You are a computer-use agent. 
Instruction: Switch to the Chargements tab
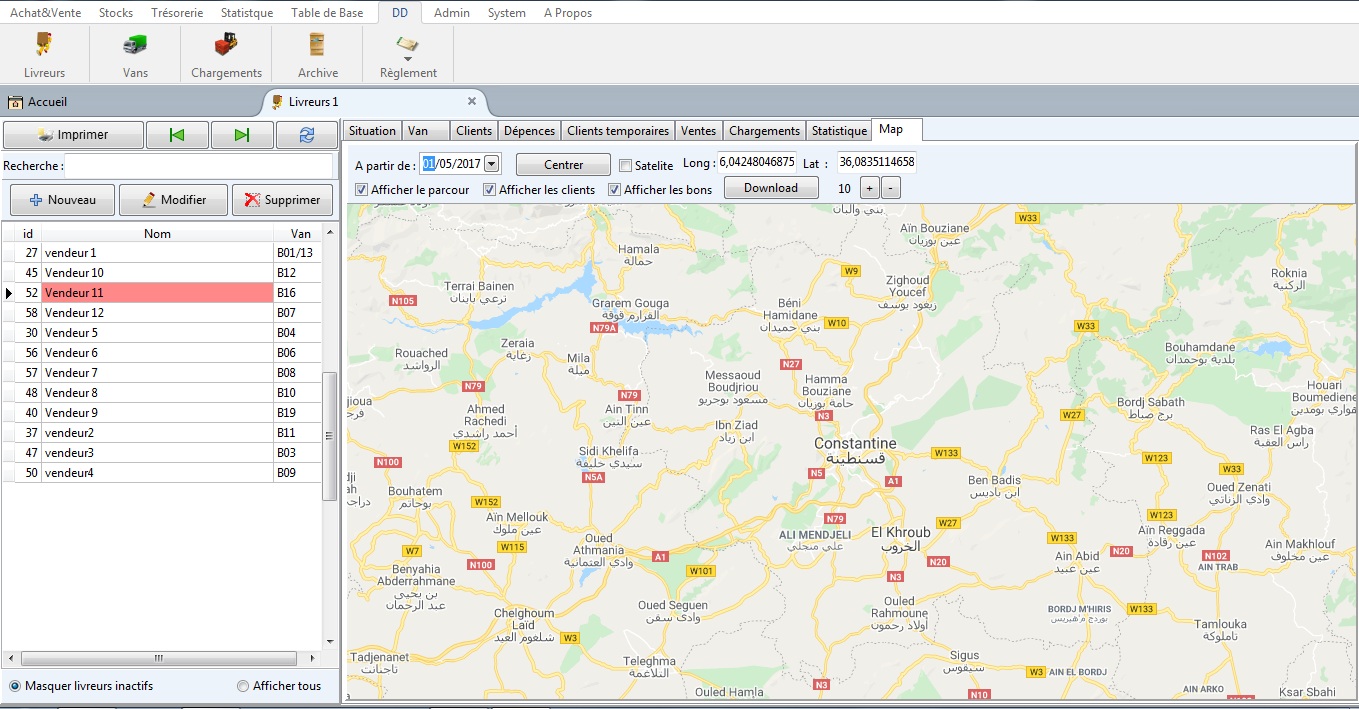[x=764, y=131]
